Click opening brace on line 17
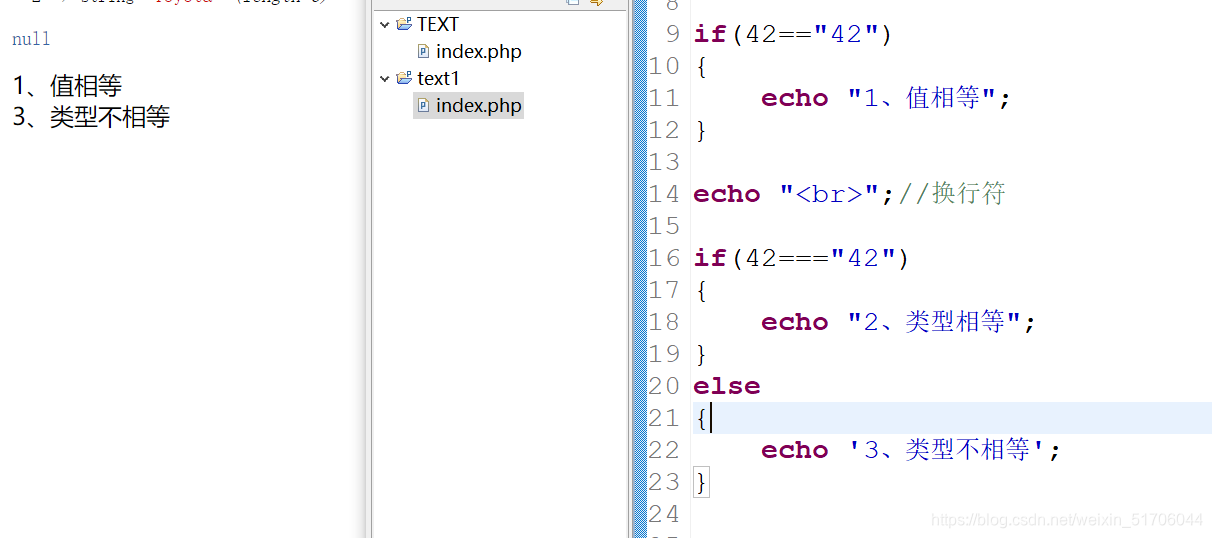Image resolution: width=1212 pixels, height=538 pixels. 701,291
